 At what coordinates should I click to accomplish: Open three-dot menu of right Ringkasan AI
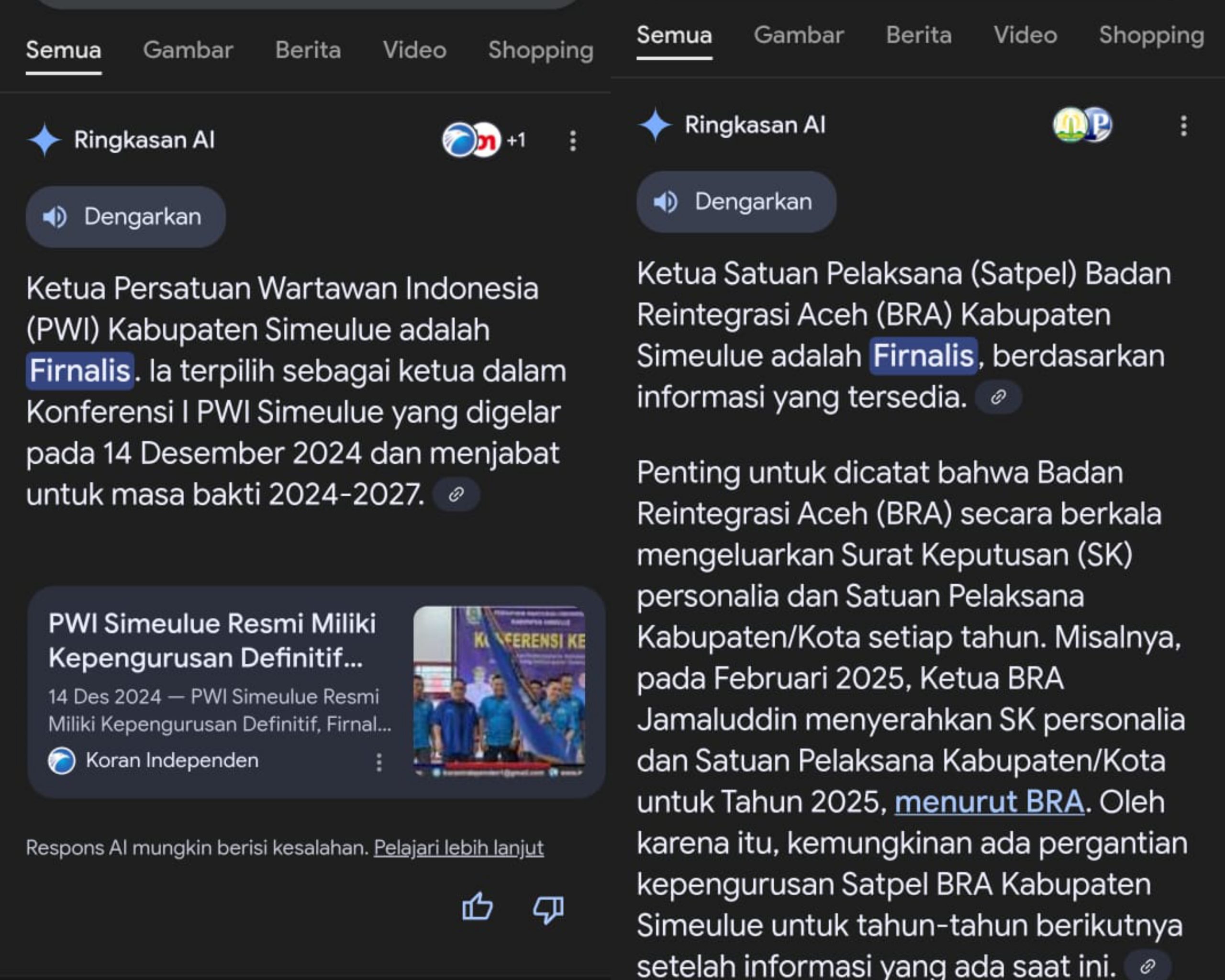tap(1183, 125)
